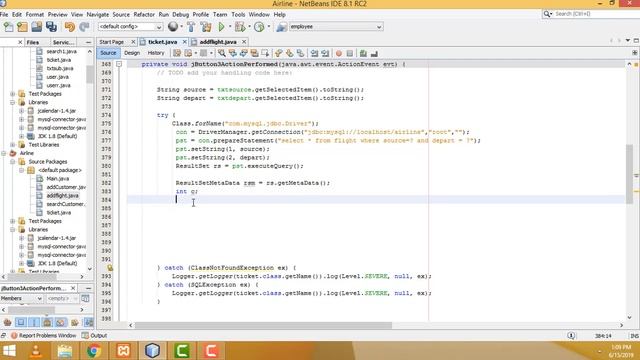Close the addflight.java tab
640x360 pixels.
coord(244,42)
